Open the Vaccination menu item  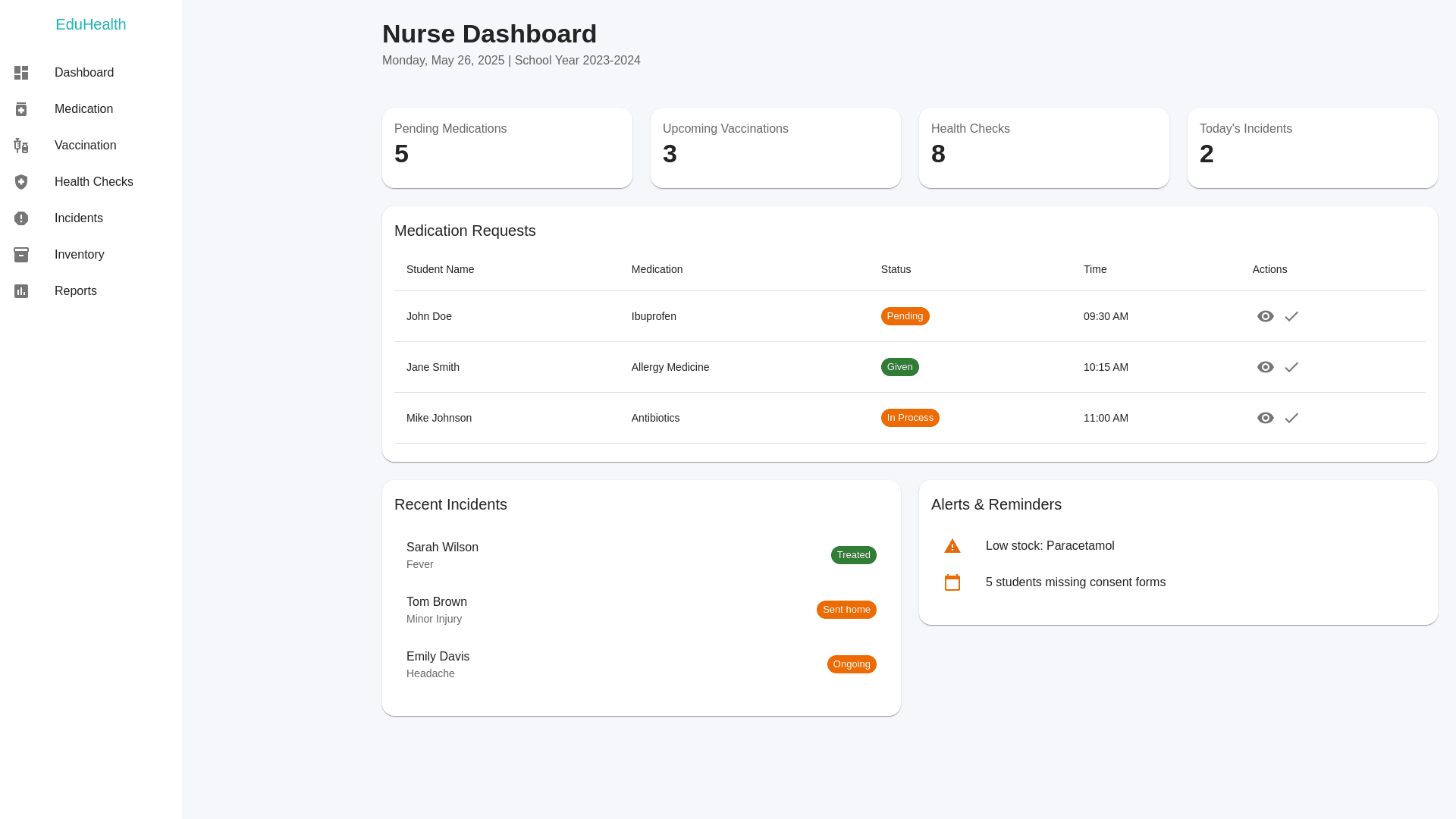[x=85, y=146]
